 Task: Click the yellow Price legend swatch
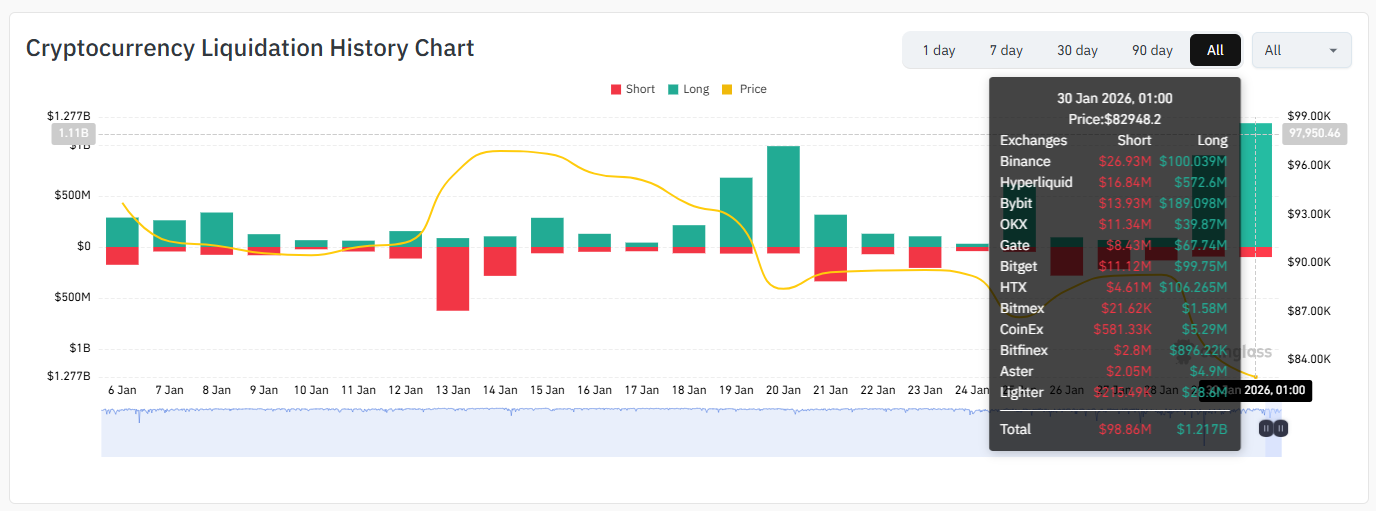coord(729,90)
